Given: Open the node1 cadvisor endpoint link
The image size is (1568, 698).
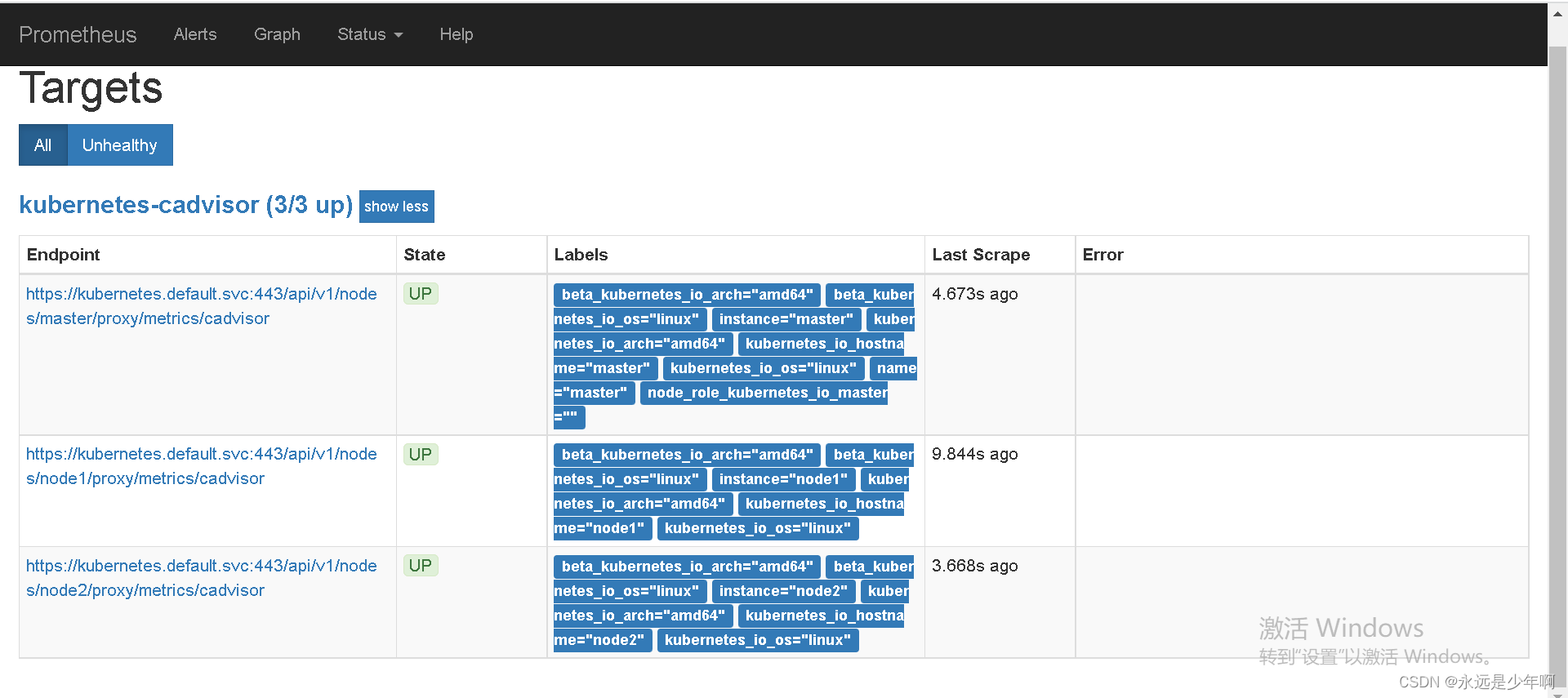Looking at the screenshot, I should click(202, 466).
